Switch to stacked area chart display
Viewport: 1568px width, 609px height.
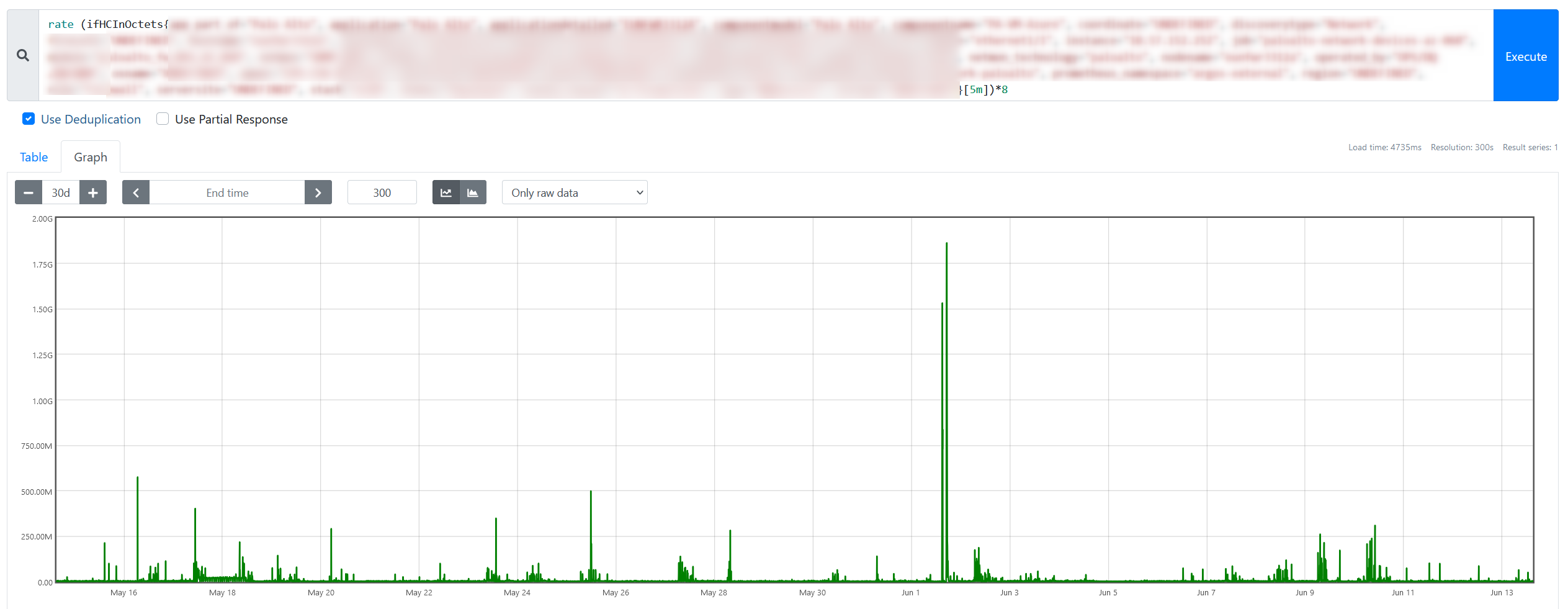click(473, 192)
